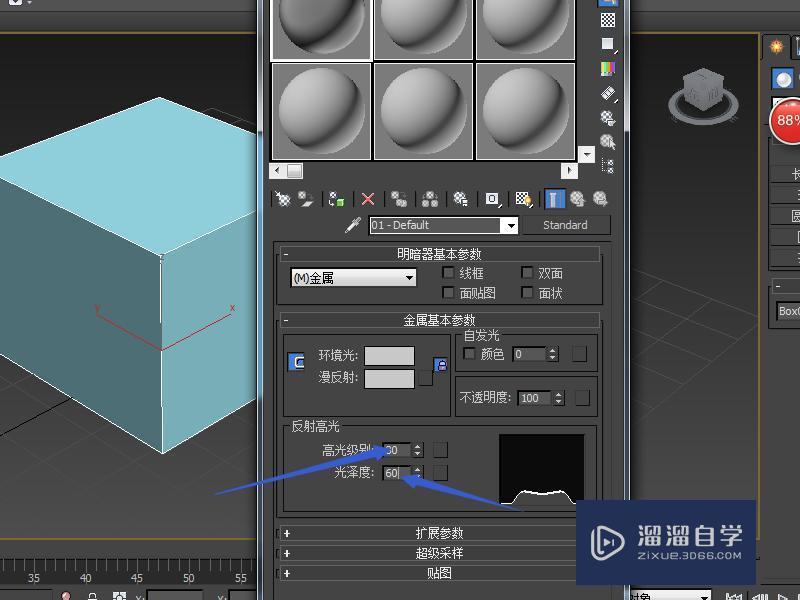The width and height of the screenshot is (800, 600).
Task: Toggle Show End Result icon
Action: pyautogui.click(x=555, y=198)
